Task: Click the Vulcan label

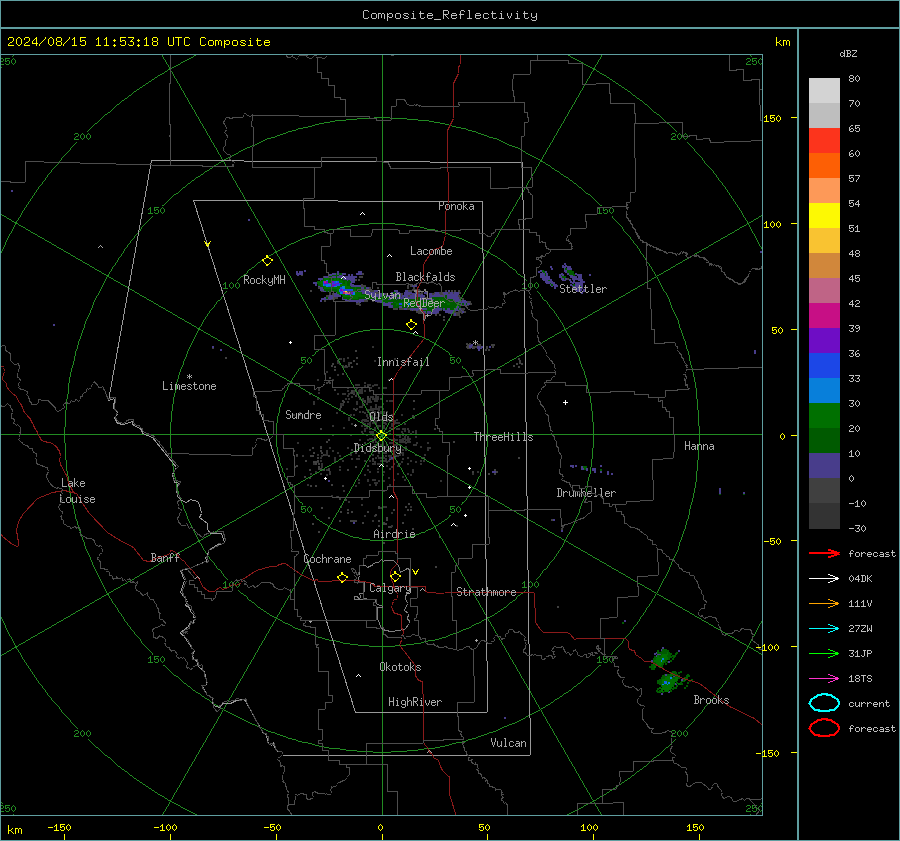Action: [509, 743]
